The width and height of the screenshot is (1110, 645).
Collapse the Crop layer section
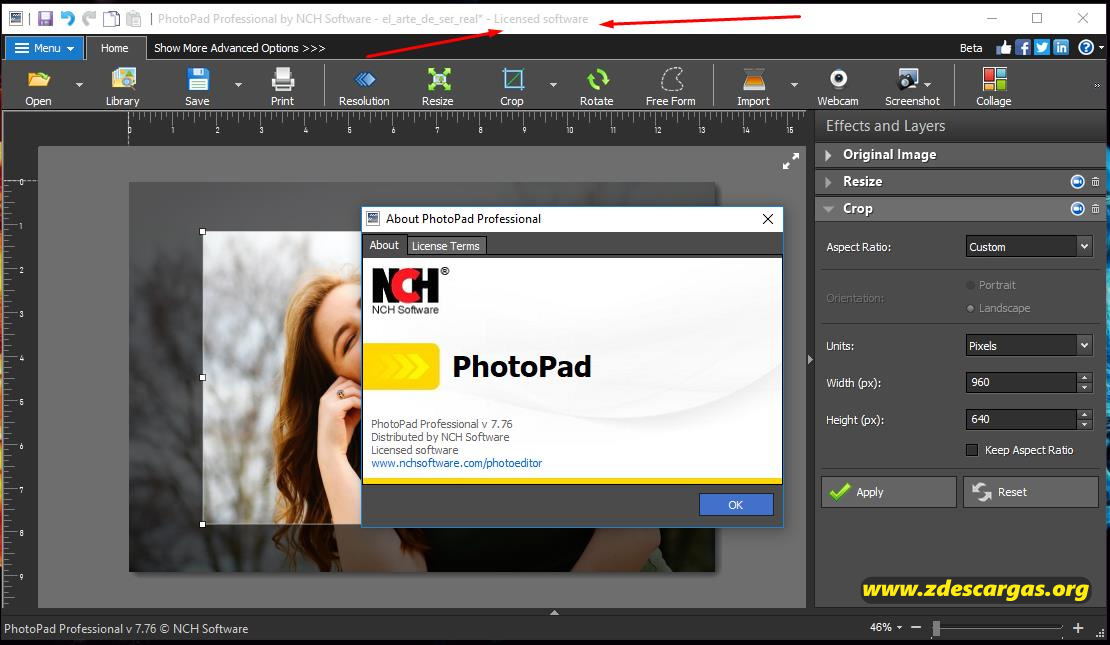pos(828,209)
